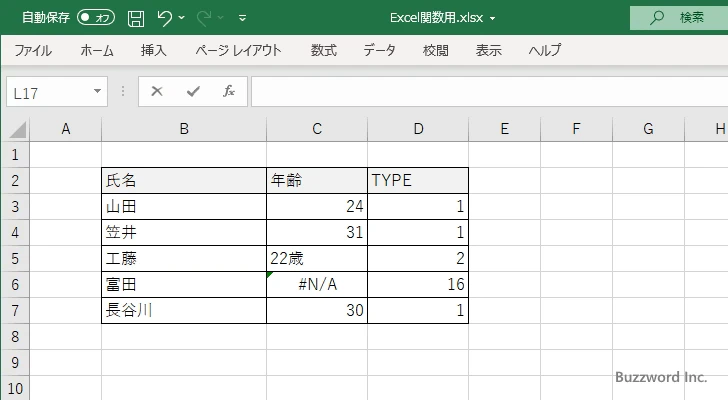
Task: Switch to the 挿入 tab
Action: (154, 50)
